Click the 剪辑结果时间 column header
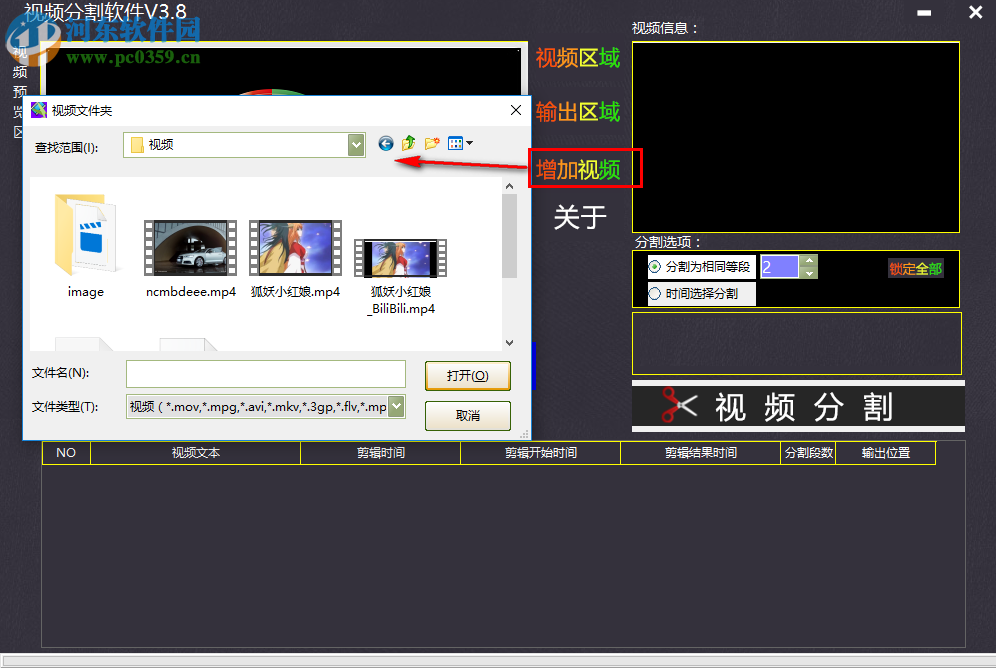 coord(701,453)
